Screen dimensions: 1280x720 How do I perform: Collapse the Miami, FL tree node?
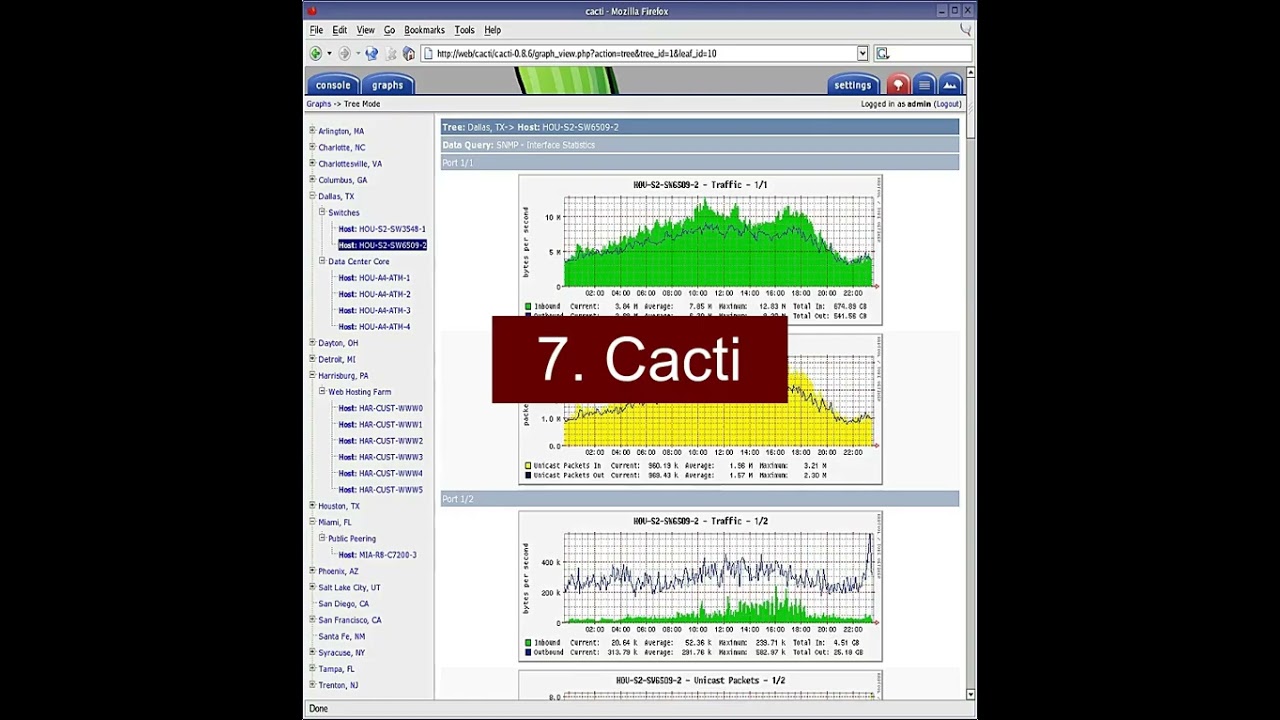pyautogui.click(x=312, y=522)
